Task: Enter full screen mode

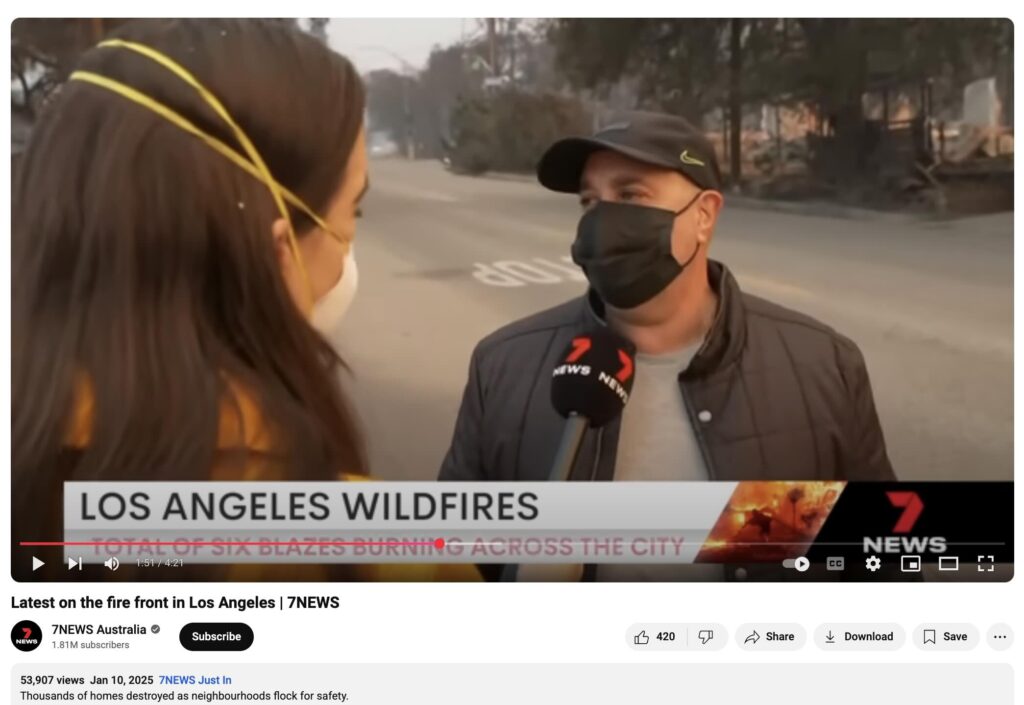Action: pos(985,563)
